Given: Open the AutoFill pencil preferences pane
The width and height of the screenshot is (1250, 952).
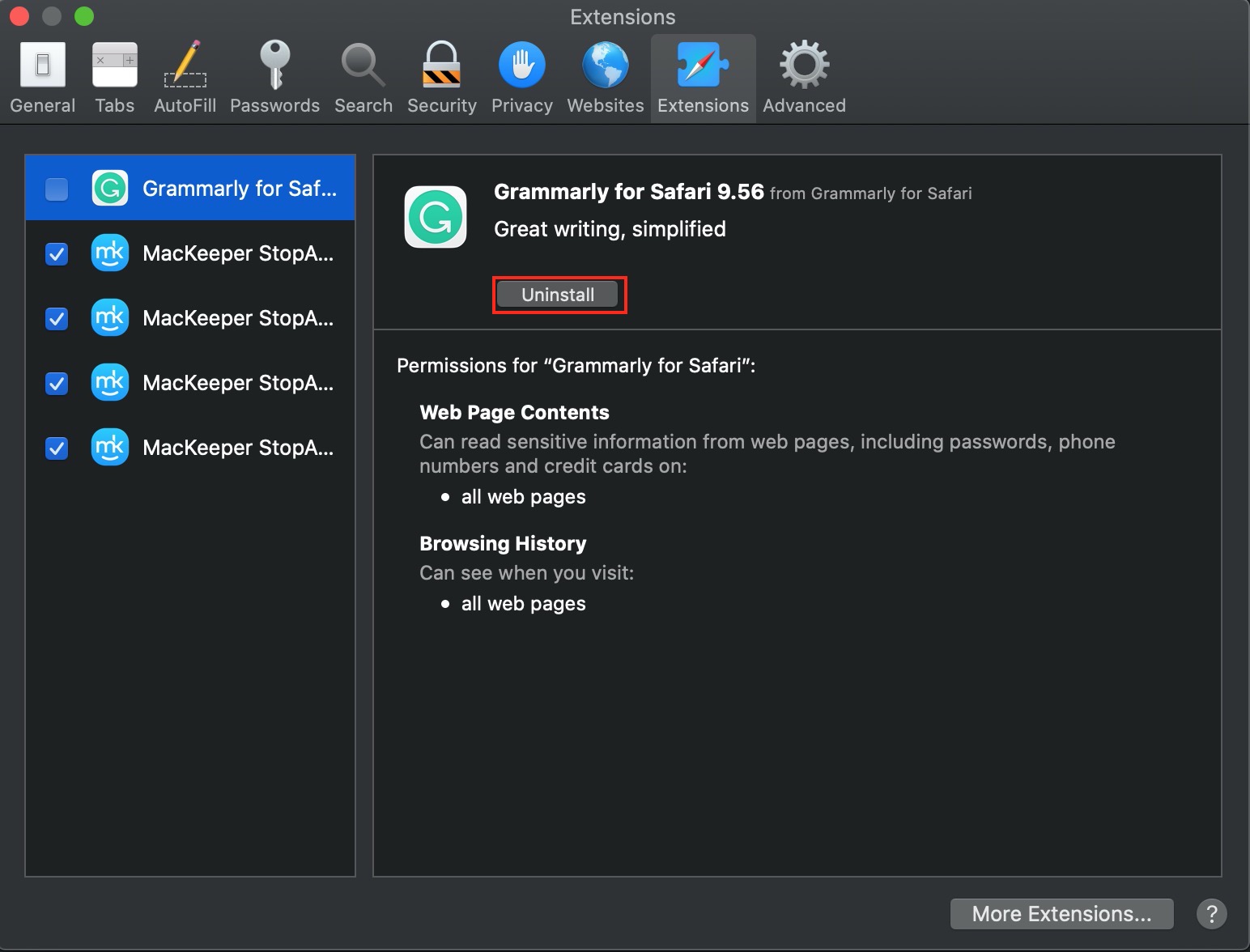Looking at the screenshot, I should 185,79.
